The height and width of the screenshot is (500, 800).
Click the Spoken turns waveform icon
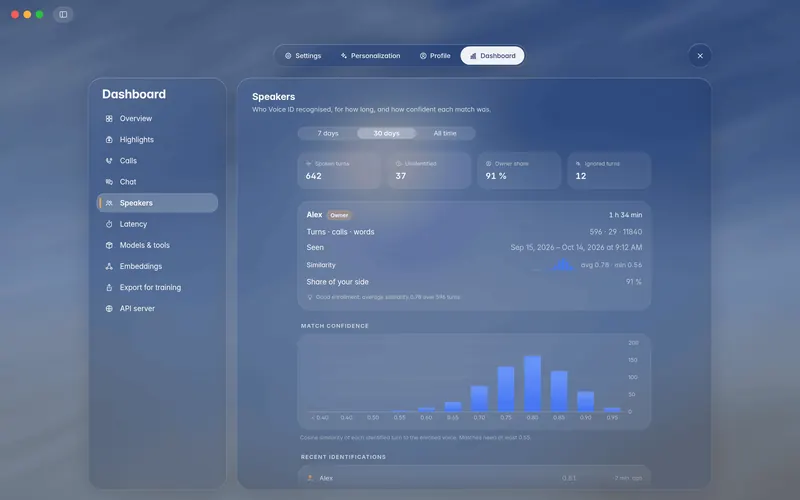point(308,164)
